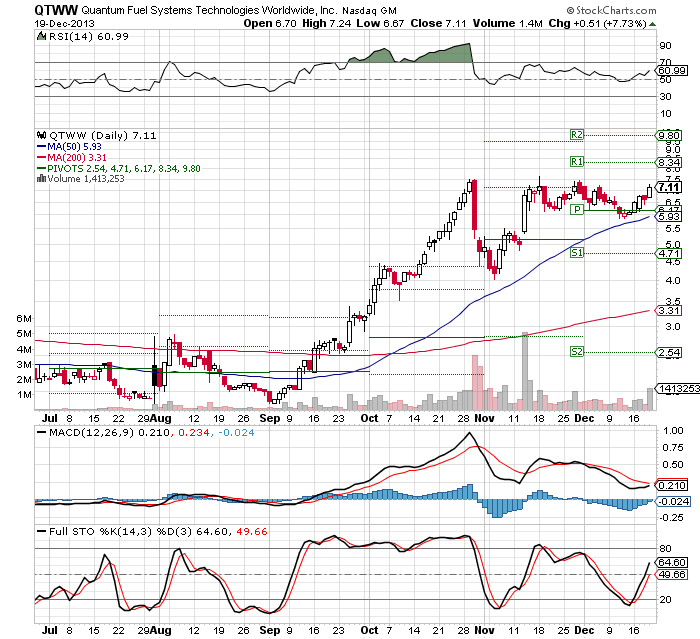Screen dimensions: 700x639
Task: Open the StockCharts.com copyright link
Action: tap(611, 10)
